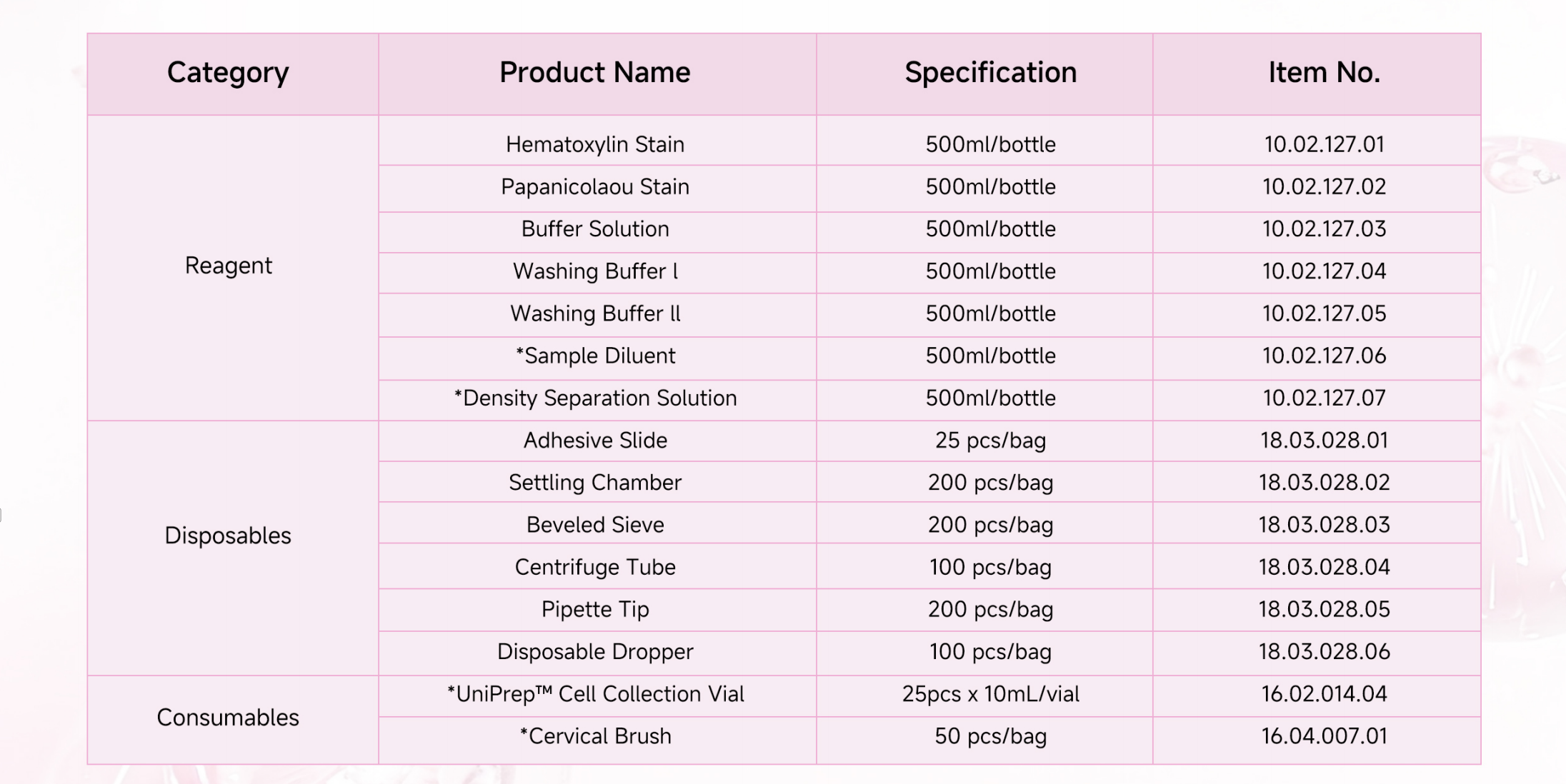Click the Papanicolaou Stain product cell
This screenshot has height=784, width=1566.
(595, 187)
